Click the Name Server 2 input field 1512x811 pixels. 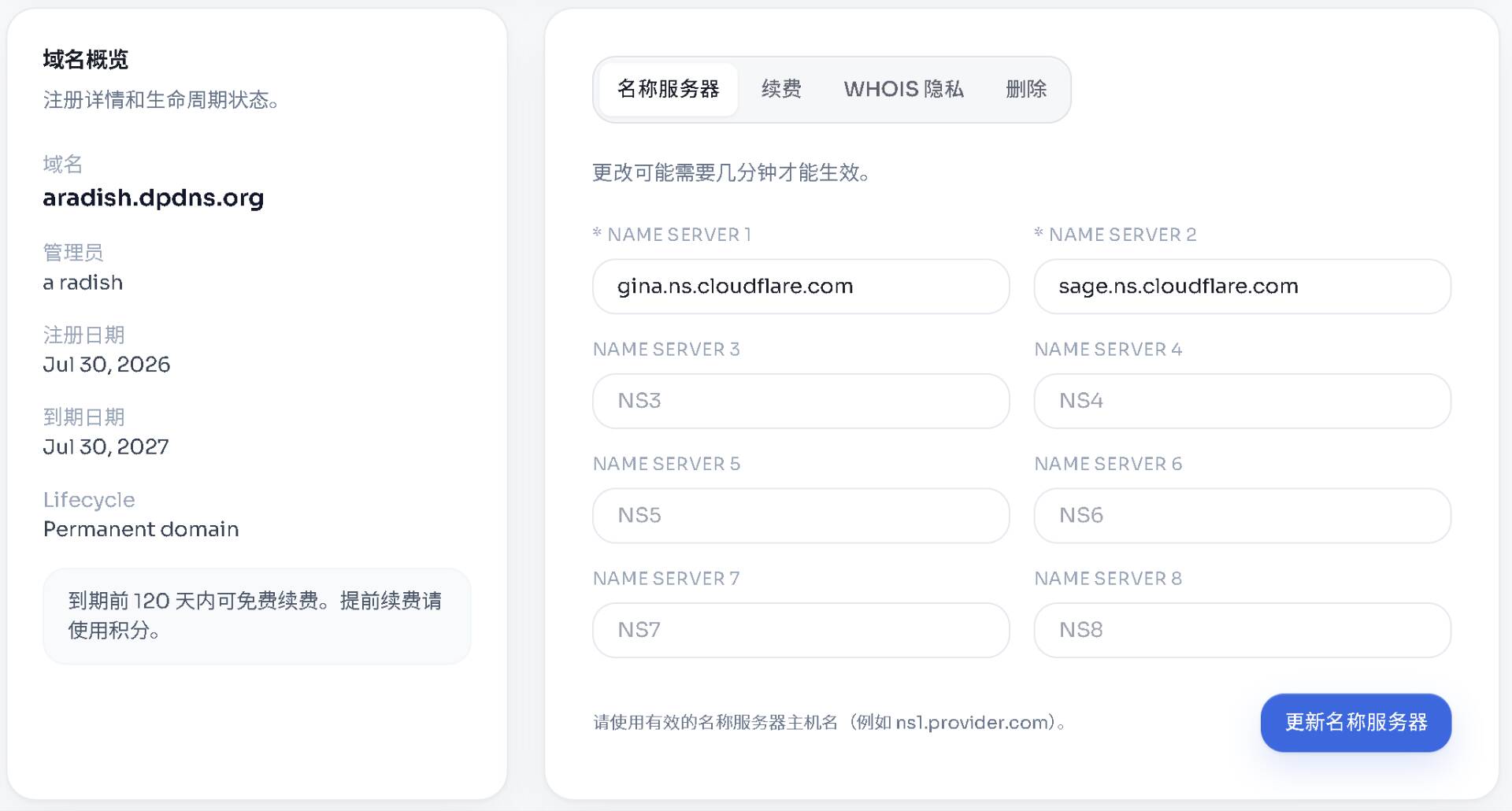(1242, 287)
